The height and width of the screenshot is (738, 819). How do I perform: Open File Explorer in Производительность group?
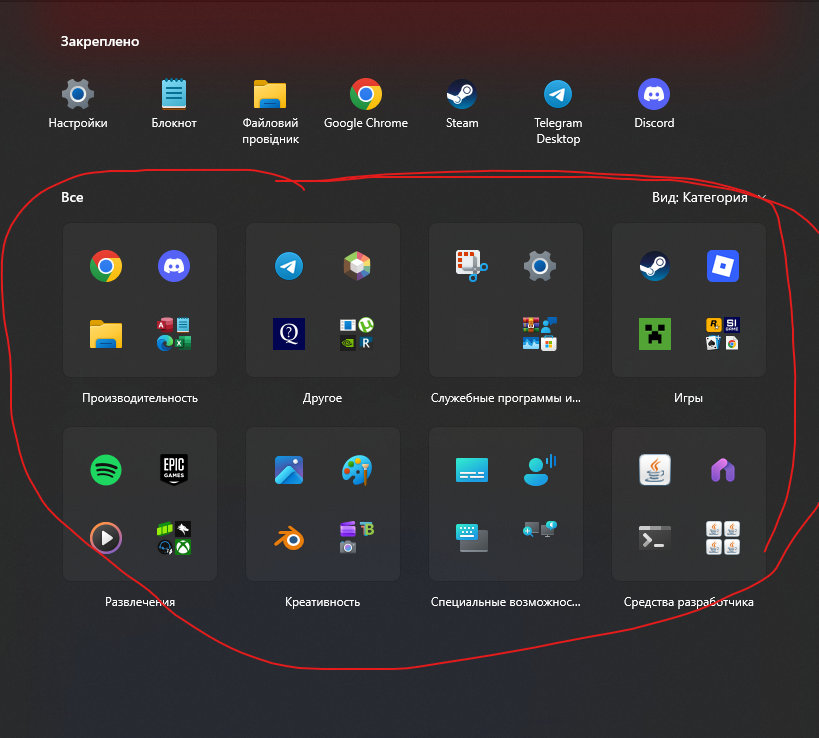coord(106,334)
